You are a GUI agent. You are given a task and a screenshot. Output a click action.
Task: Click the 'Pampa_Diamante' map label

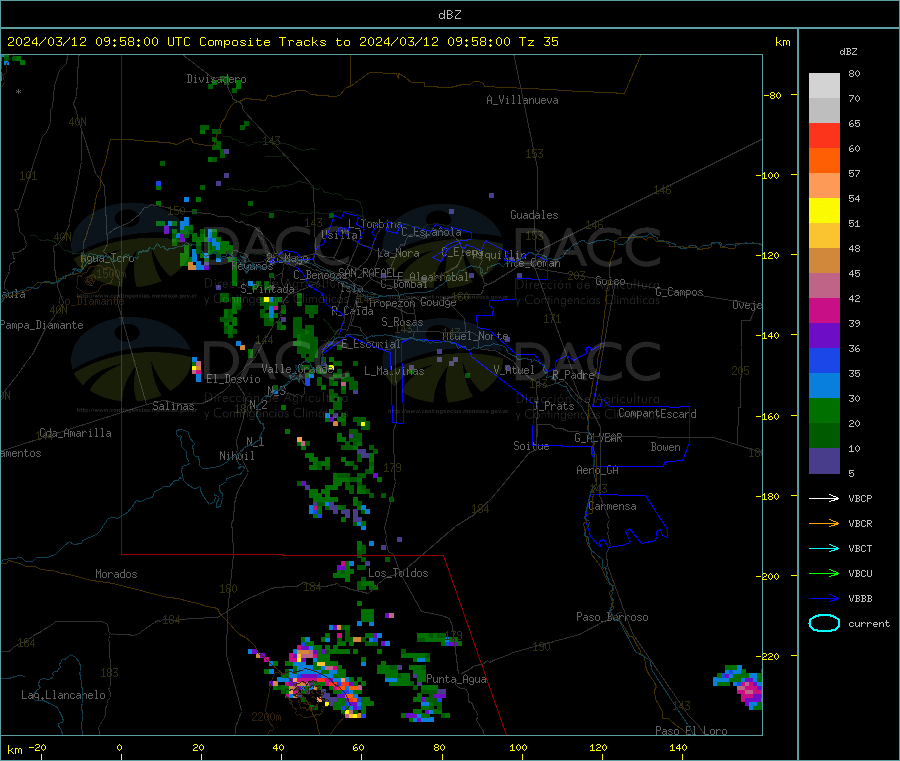coord(41,325)
